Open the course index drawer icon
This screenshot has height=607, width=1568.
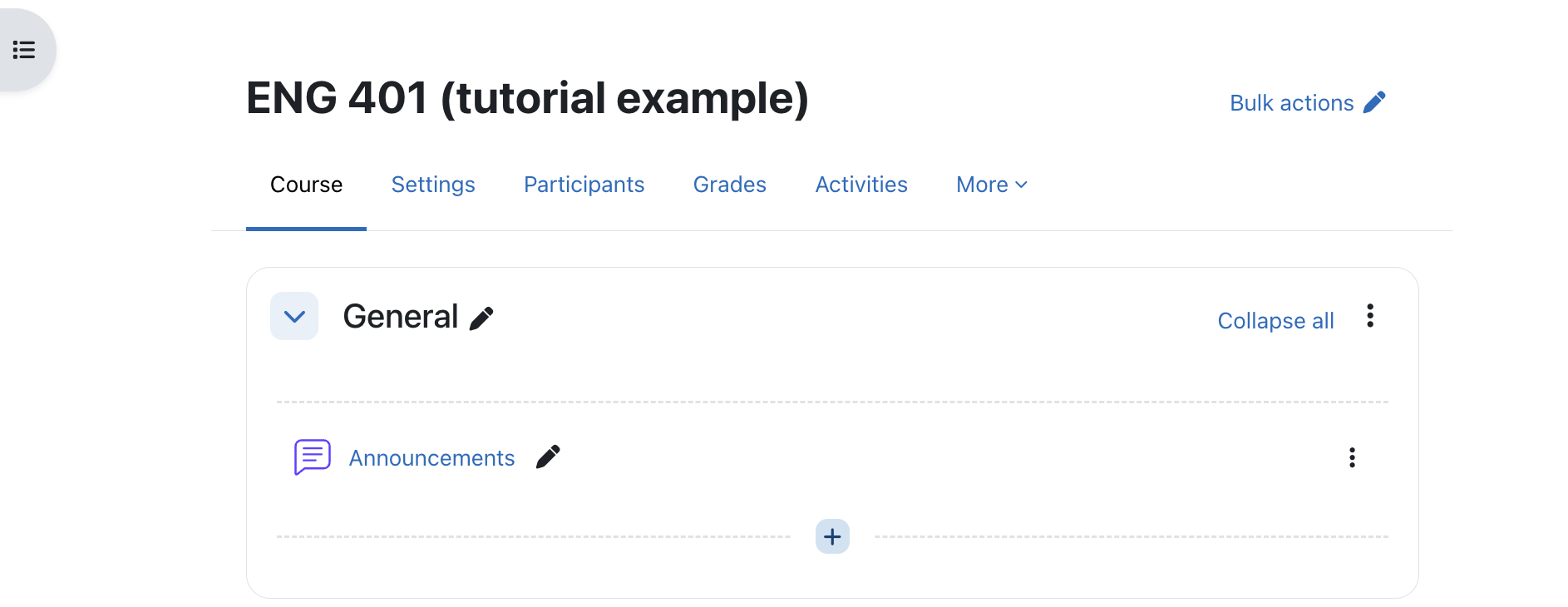pyautogui.click(x=24, y=50)
